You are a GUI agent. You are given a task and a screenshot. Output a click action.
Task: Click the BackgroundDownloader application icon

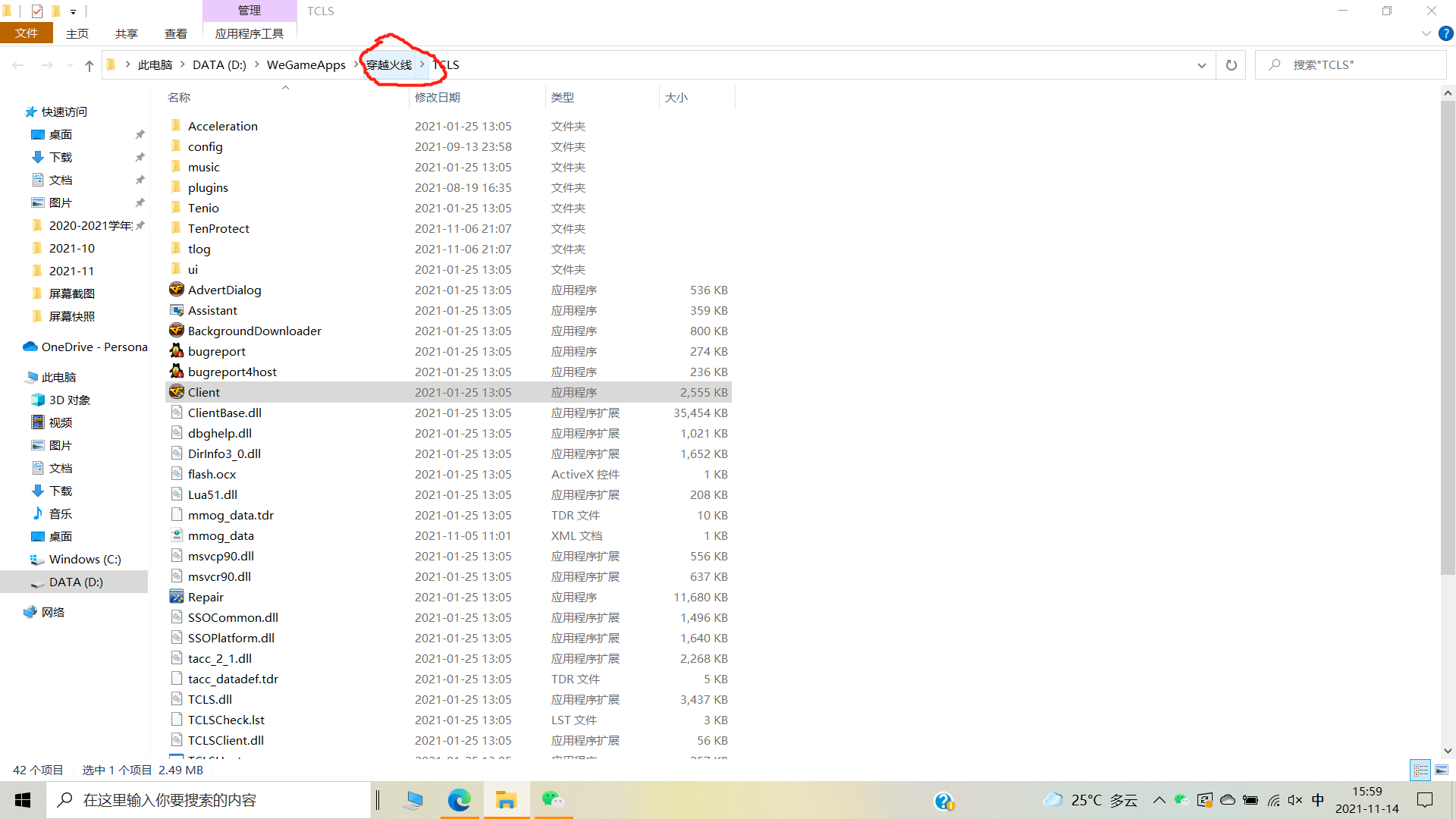(177, 331)
